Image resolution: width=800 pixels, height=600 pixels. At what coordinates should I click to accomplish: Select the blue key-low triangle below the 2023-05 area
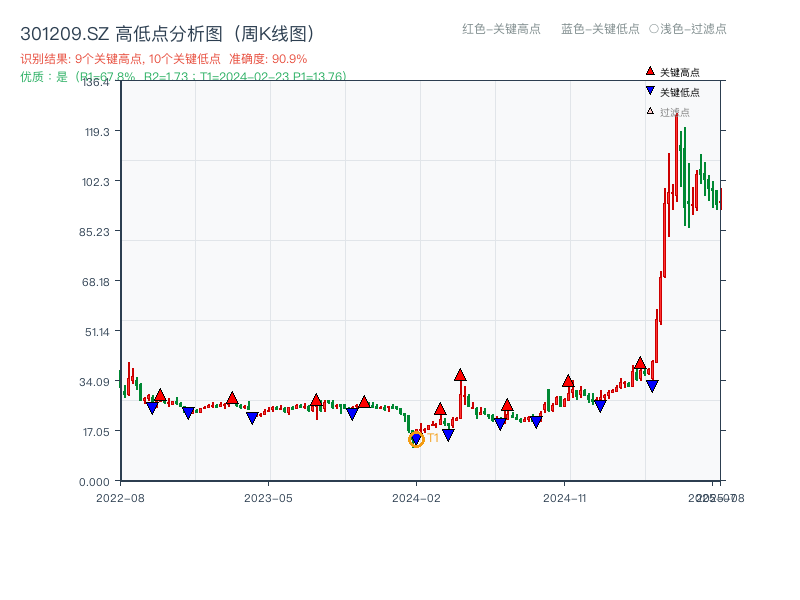pyautogui.click(x=251, y=417)
